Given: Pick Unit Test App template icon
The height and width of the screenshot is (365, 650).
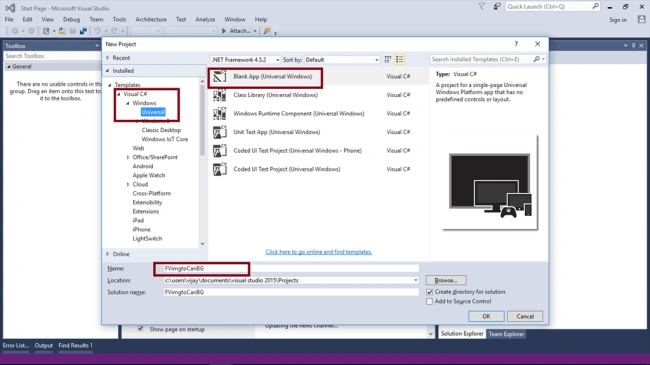Looking at the screenshot, I should [220, 132].
